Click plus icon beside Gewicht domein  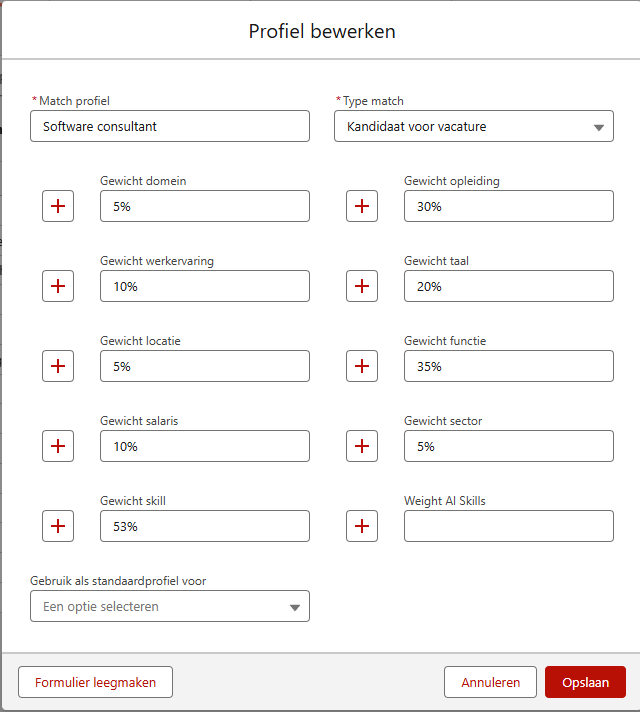click(x=58, y=206)
